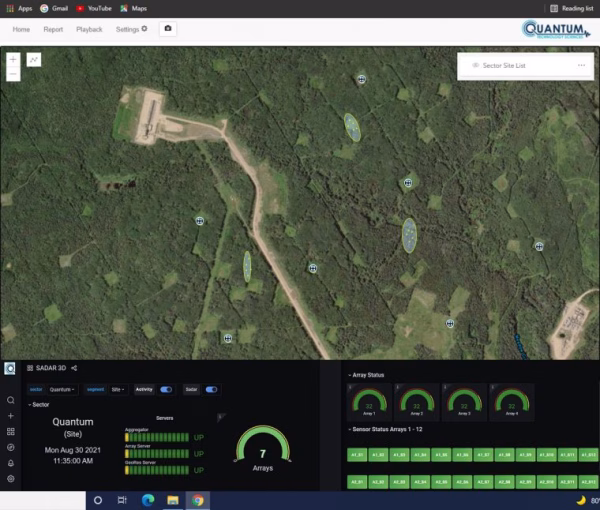
Task: Open the Reading list button
Action: (571, 7)
